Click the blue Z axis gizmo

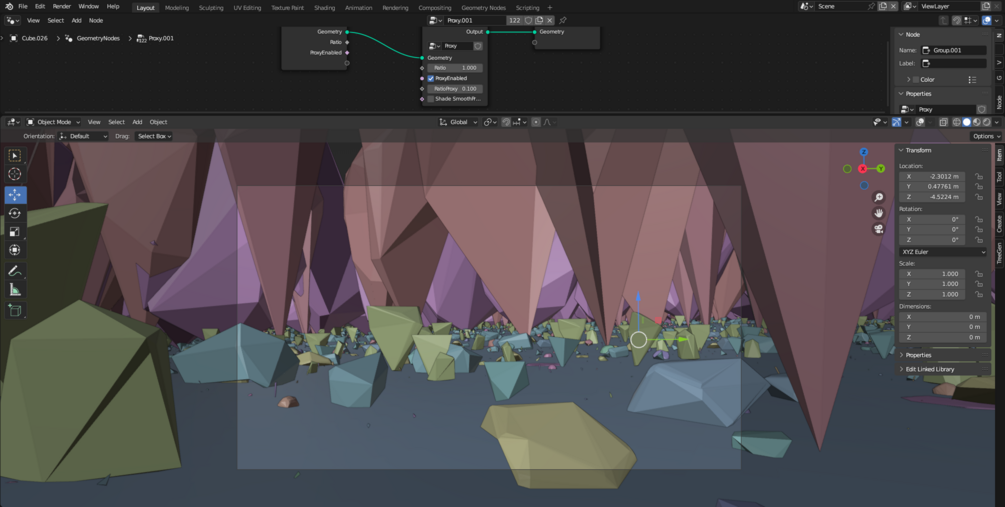pos(863,152)
